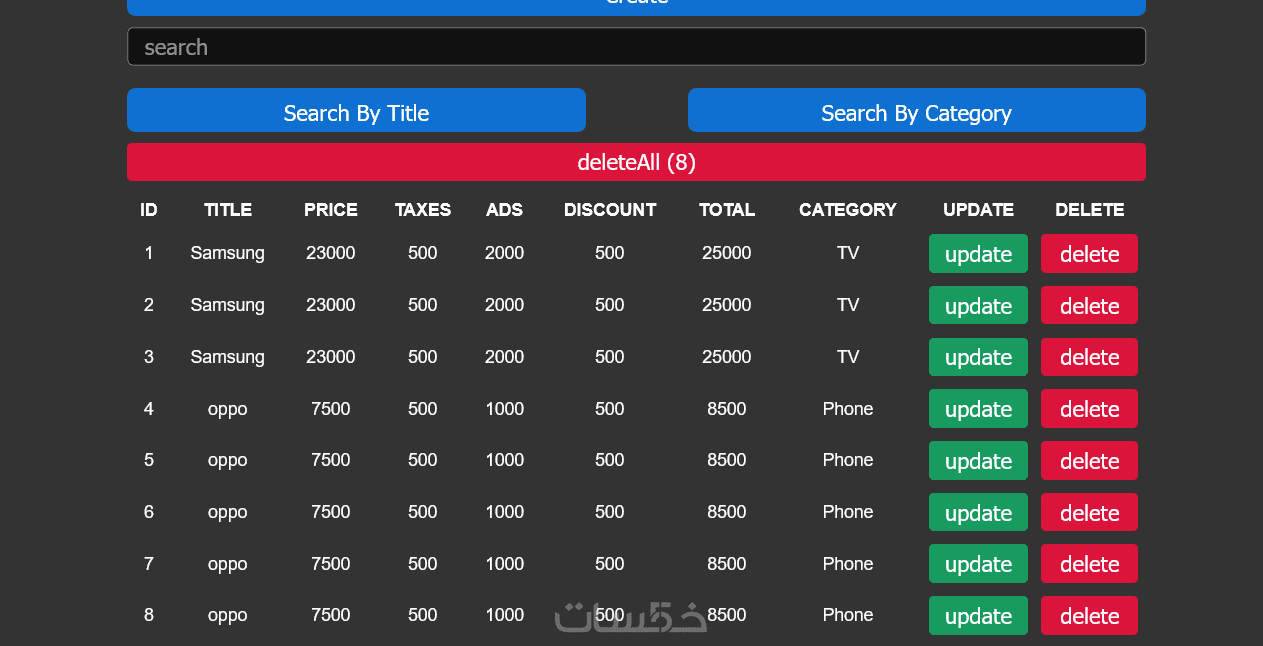
Task: Click the TV category in row 3
Action: (x=848, y=357)
